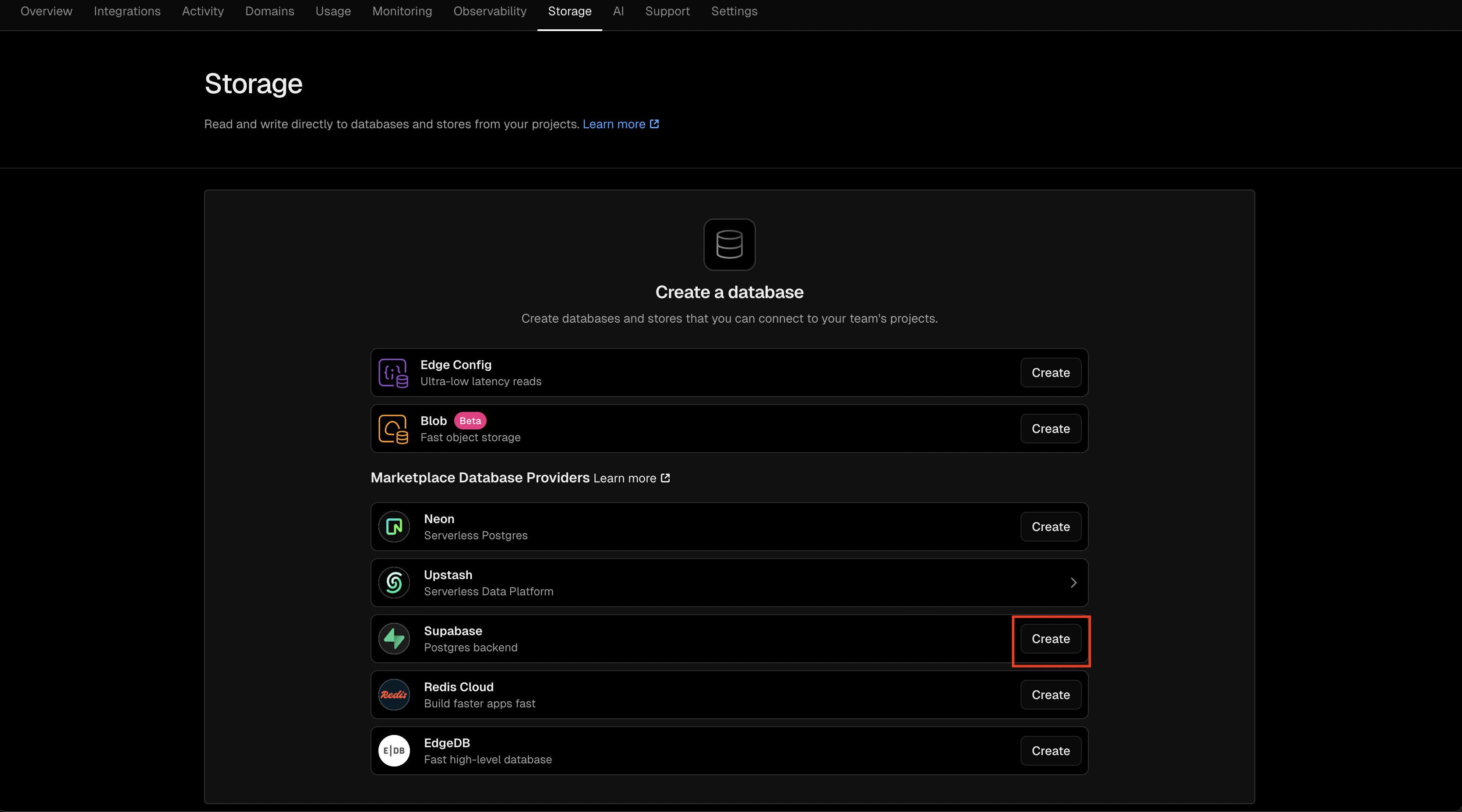Create an EdgeDB database
Screen dimensions: 1462x812
1051,751
